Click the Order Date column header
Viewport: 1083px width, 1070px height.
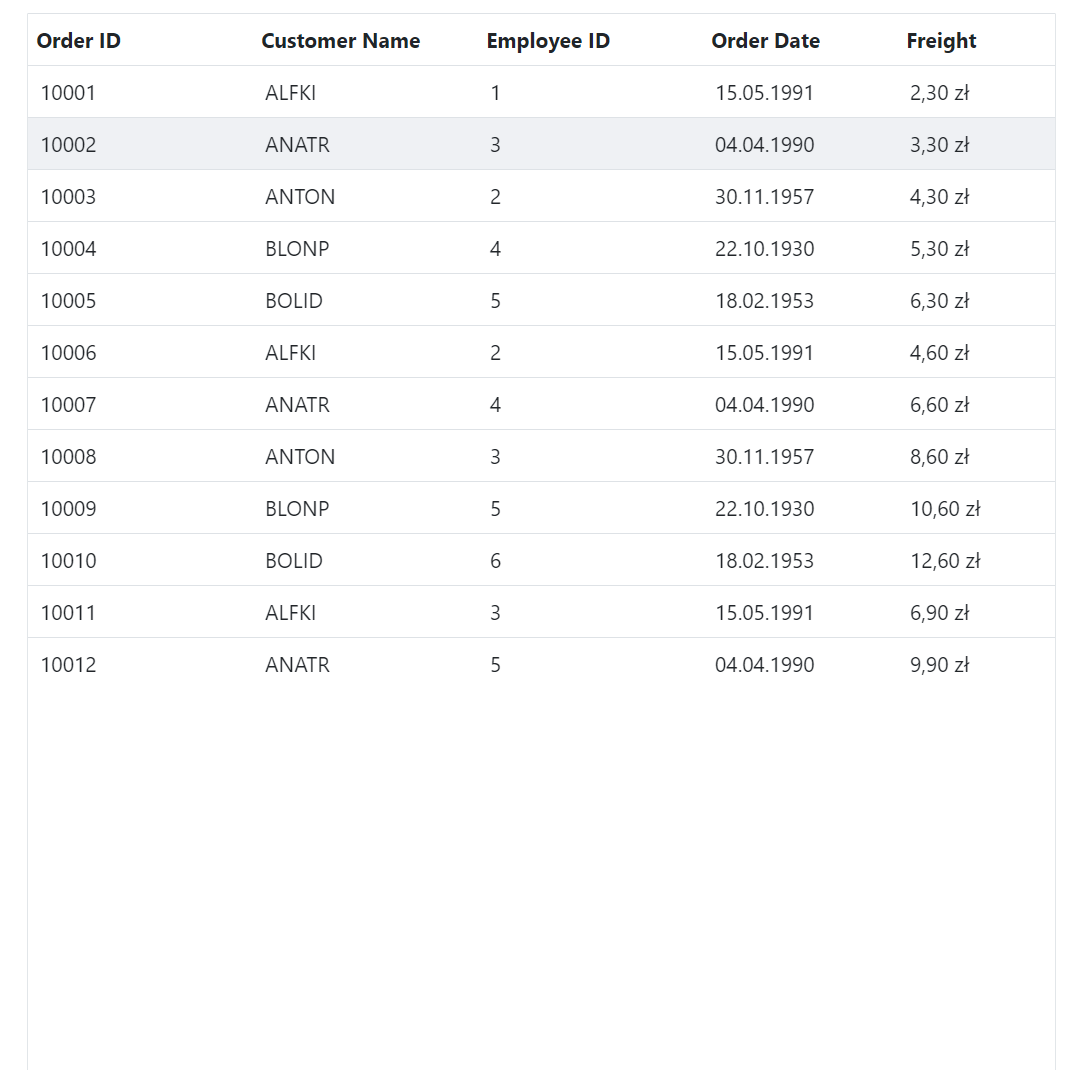(x=765, y=41)
